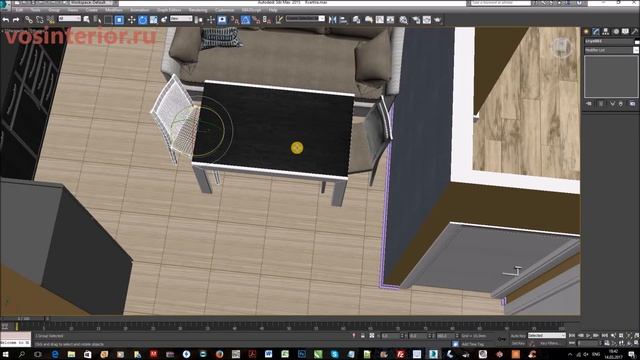This screenshot has width=640, height=360.
Task: Toggle the Auto Key animation mode
Action: coord(518,336)
